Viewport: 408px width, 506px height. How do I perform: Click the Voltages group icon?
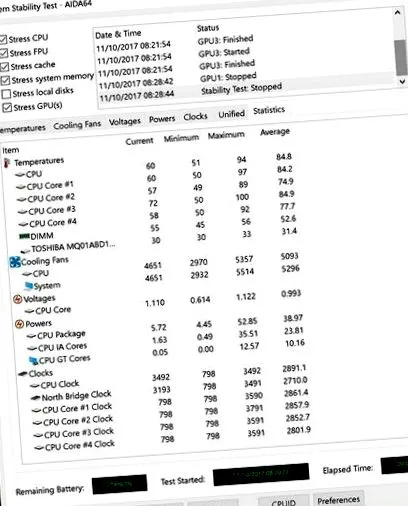pos(17,299)
